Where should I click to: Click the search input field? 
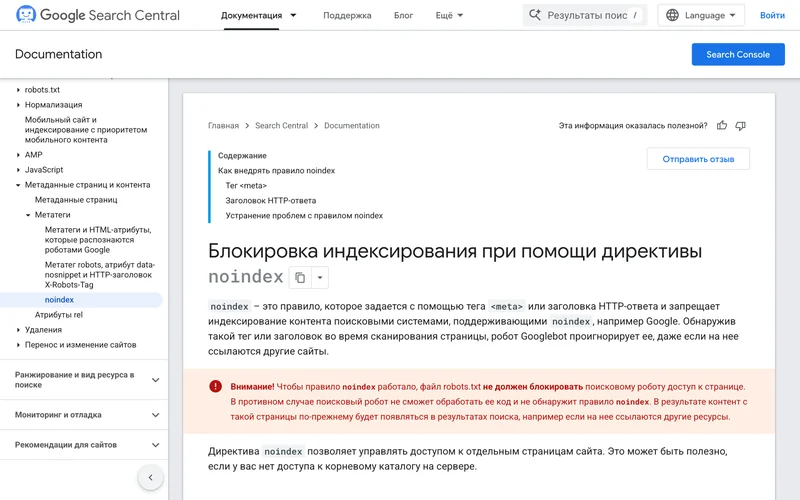click(x=585, y=15)
